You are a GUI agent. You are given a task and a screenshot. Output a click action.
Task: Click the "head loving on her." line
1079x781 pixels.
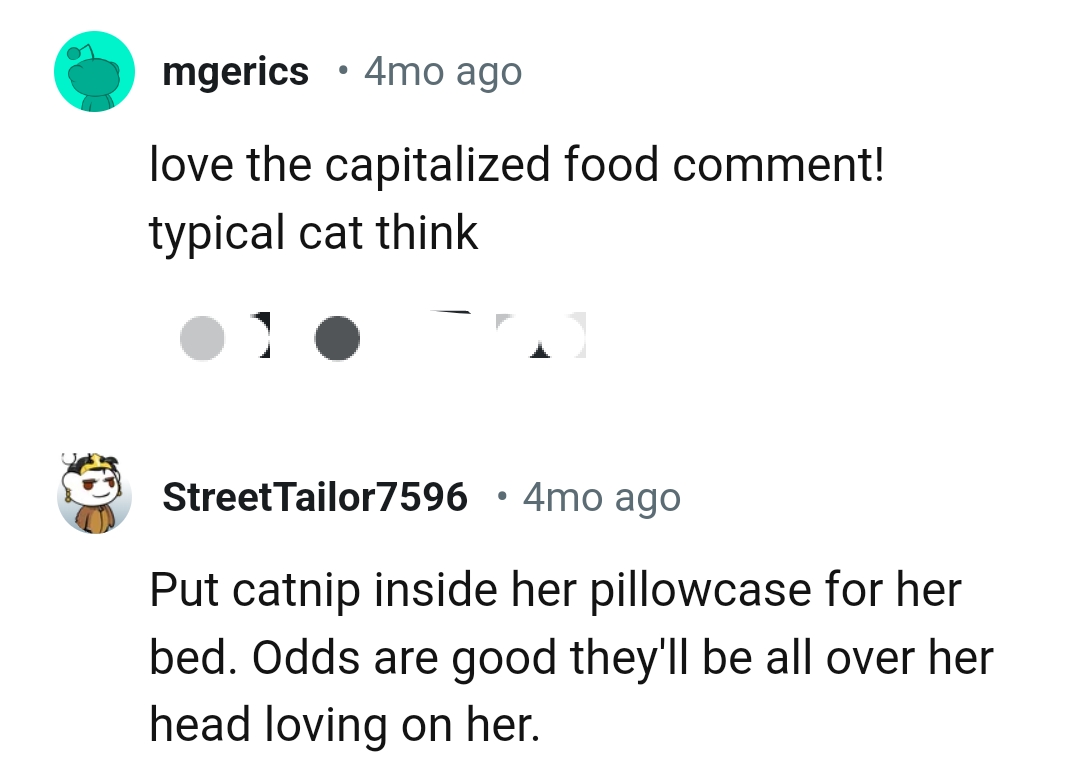click(x=344, y=725)
